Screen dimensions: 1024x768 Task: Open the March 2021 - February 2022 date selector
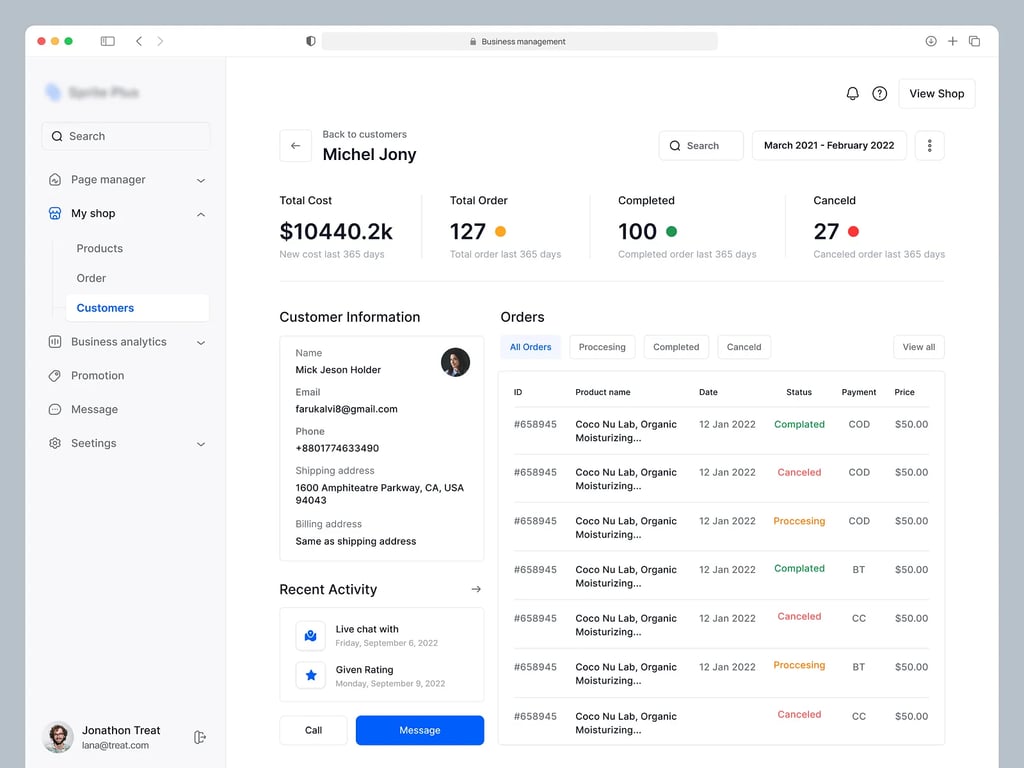click(x=829, y=145)
